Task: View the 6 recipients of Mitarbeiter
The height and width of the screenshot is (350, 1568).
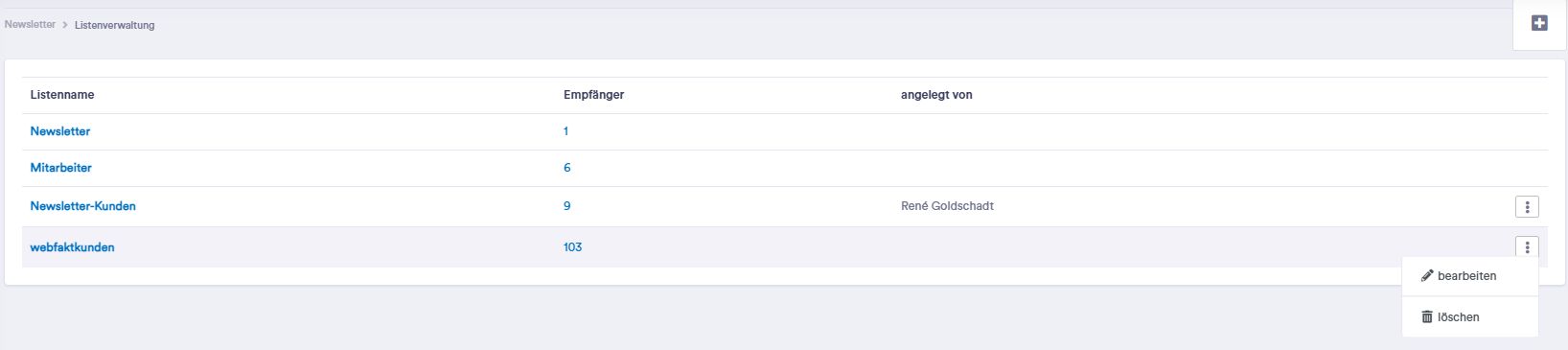Action: [x=567, y=168]
